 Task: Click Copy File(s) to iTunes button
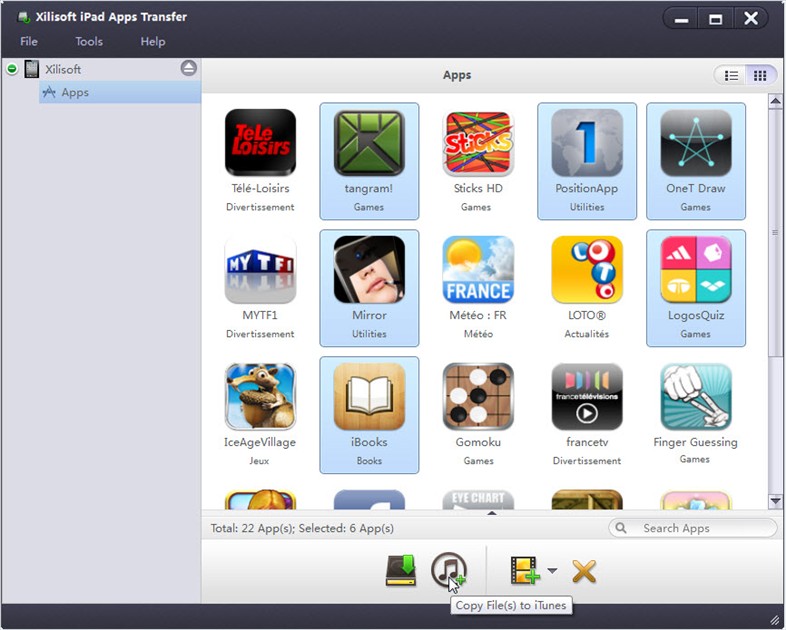(449, 570)
